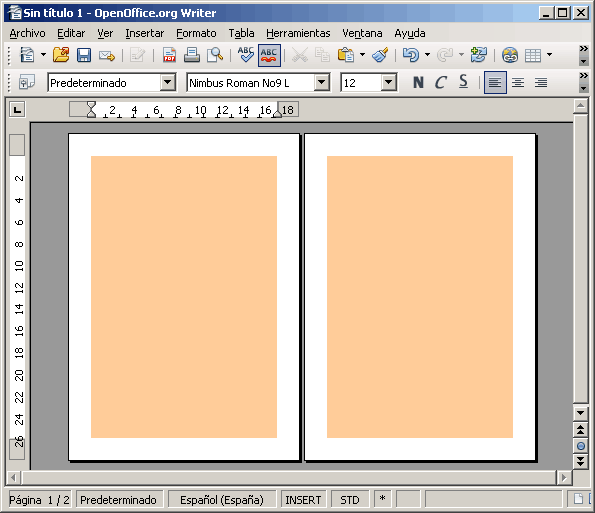The width and height of the screenshot is (595, 513).
Task: Open the New document type dropdown arrow
Action: pos(44,55)
